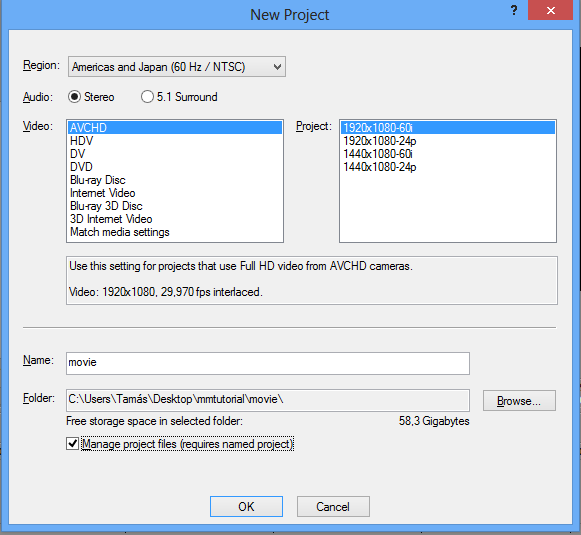Pick 1920x1080-24p project template
The width and height of the screenshot is (581, 535).
(x=448, y=141)
